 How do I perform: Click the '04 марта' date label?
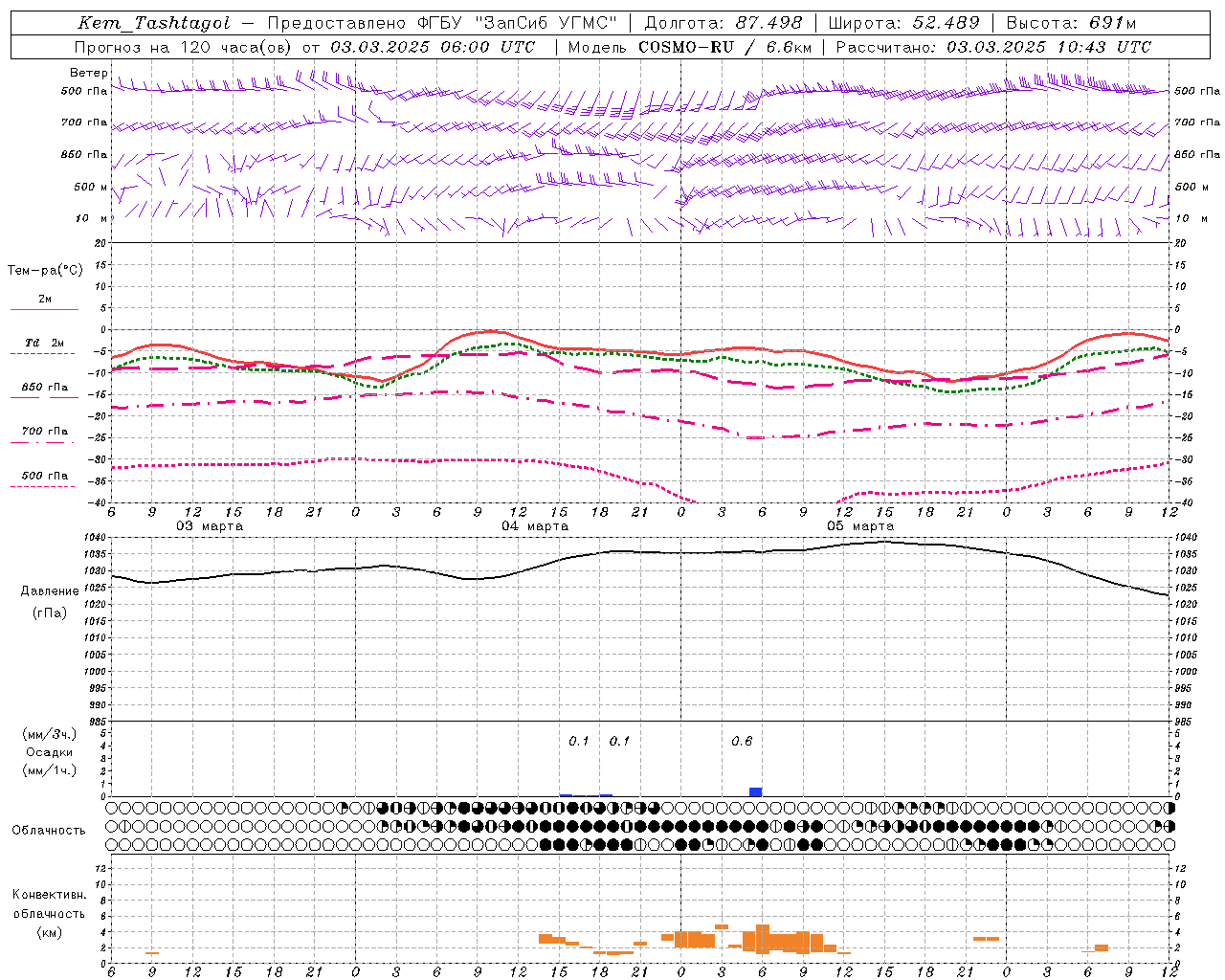point(535,526)
